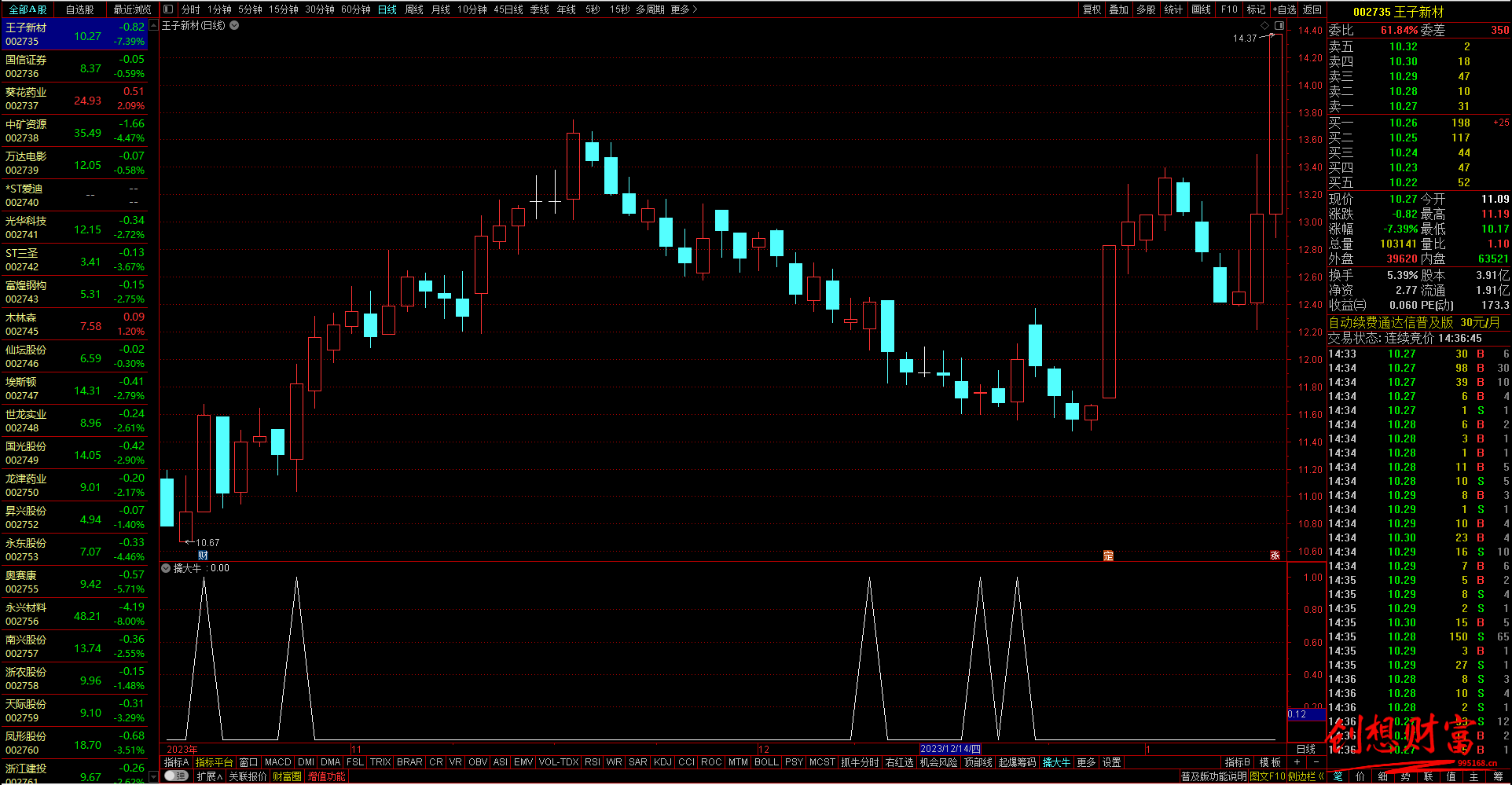1512x785 pixels.
Task: Click stock list scroll-down arrow
Action: coord(152,777)
